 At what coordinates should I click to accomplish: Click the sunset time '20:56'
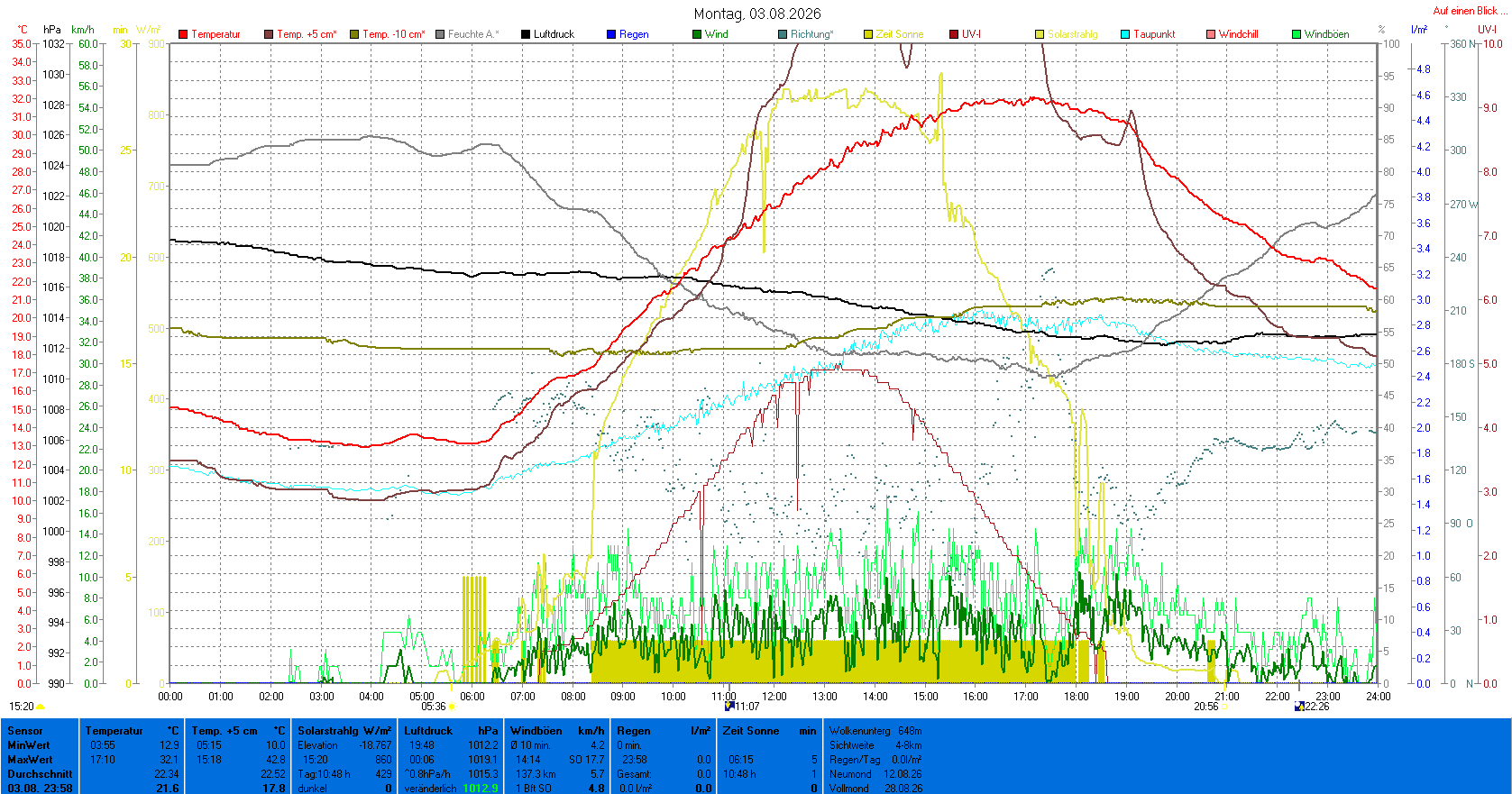pyautogui.click(x=1206, y=707)
